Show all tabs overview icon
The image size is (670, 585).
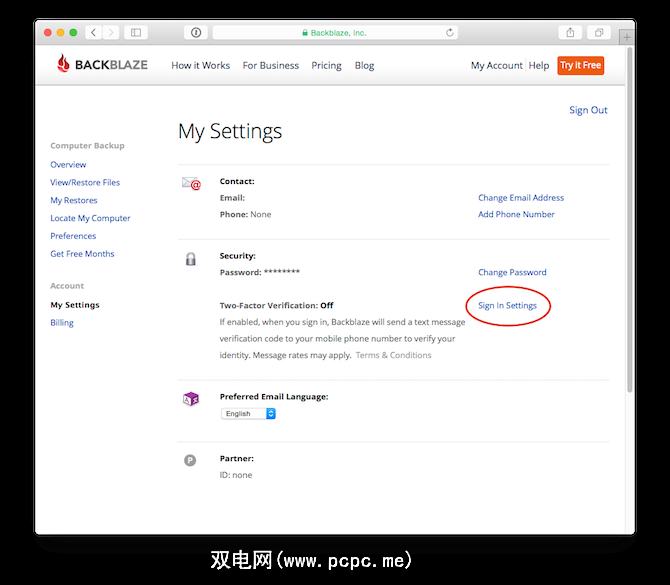(599, 32)
